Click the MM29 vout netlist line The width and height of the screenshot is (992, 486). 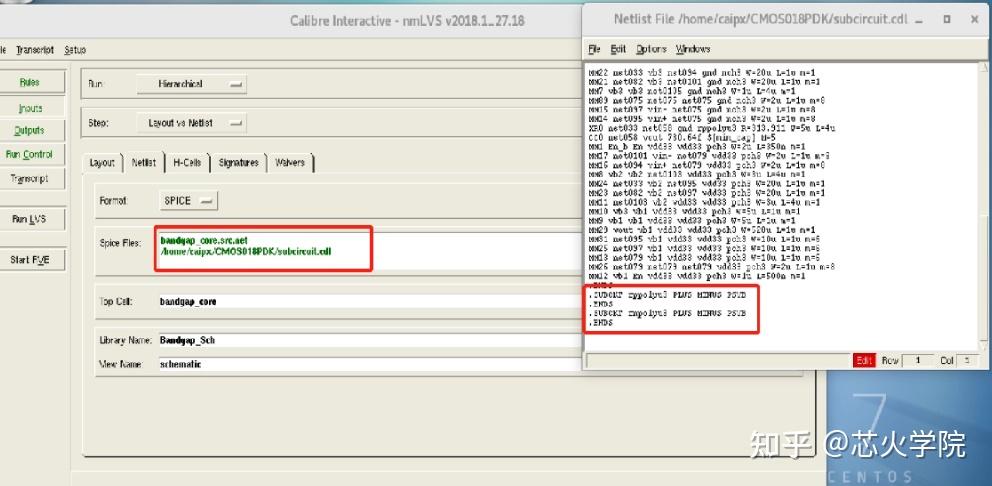(702, 230)
